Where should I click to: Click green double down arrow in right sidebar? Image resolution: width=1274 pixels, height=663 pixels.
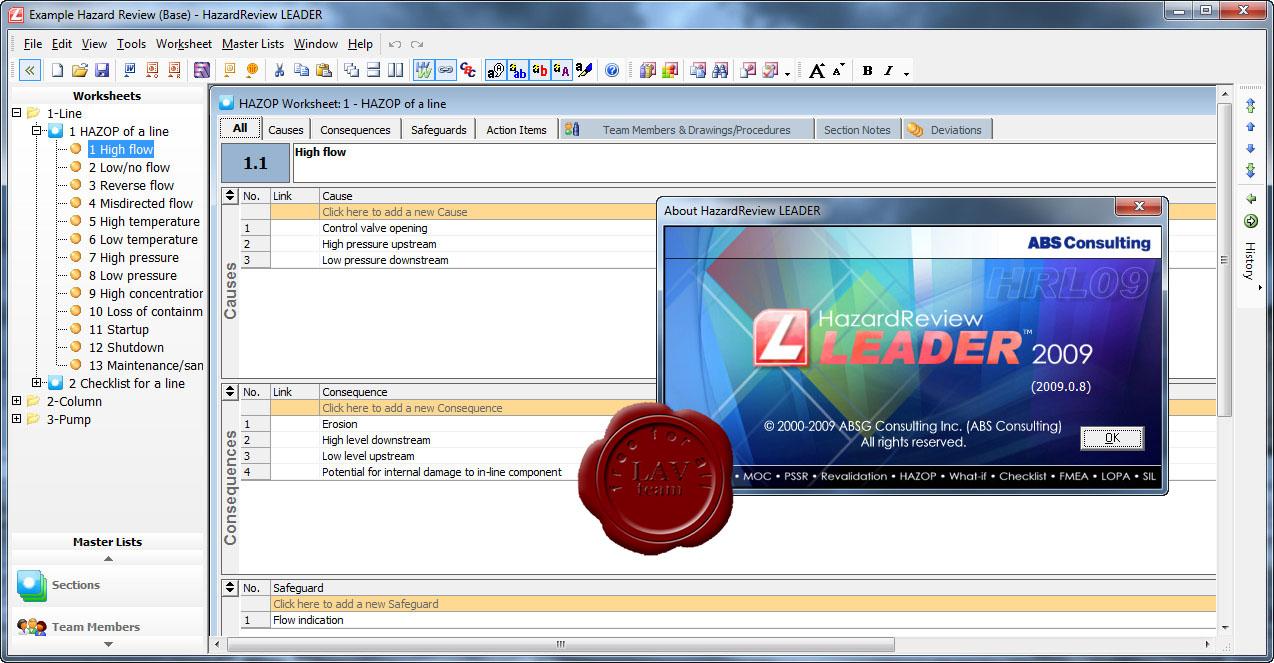[1250, 170]
